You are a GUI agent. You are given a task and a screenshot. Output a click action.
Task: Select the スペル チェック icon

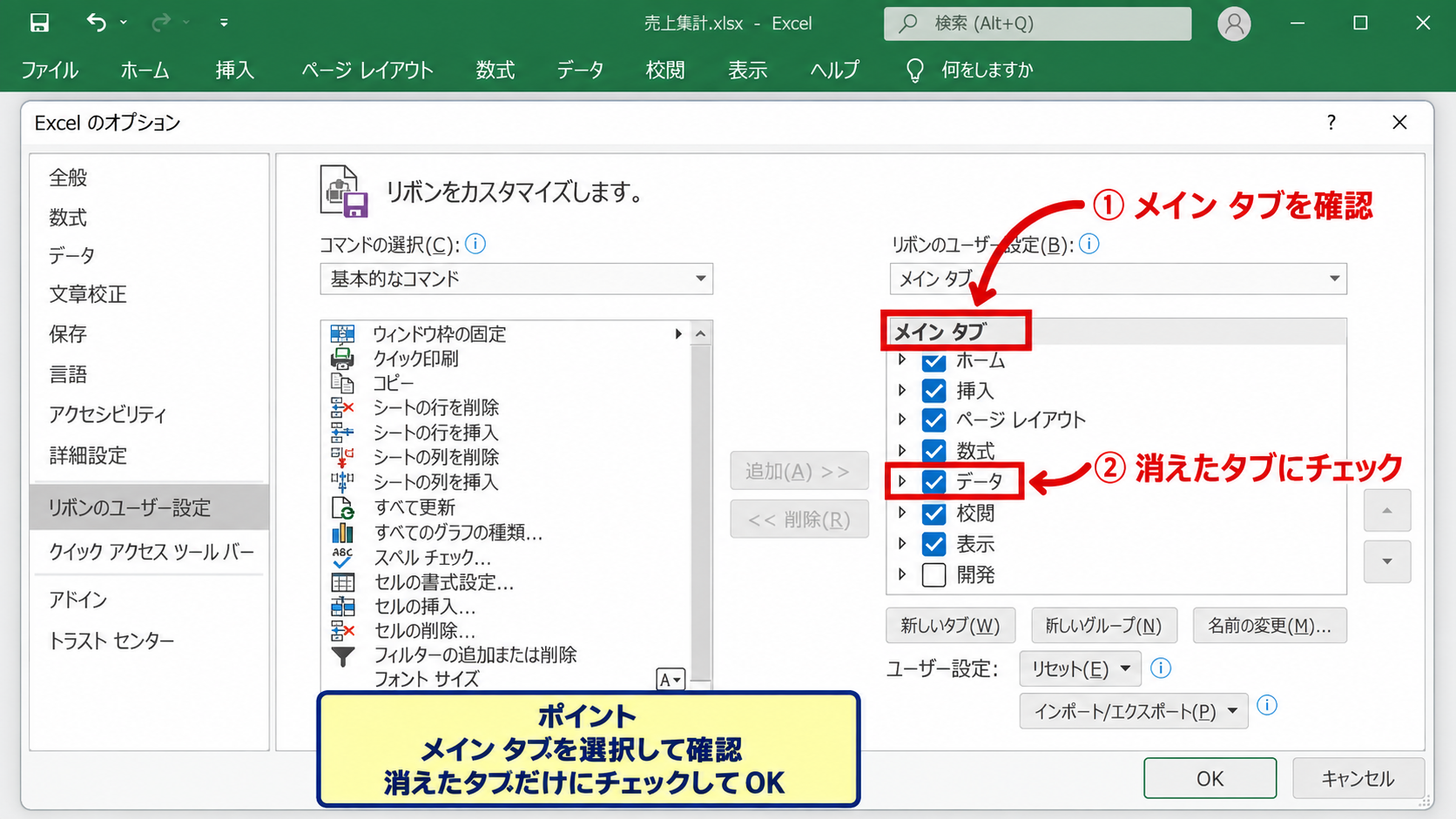(x=343, y=557)
